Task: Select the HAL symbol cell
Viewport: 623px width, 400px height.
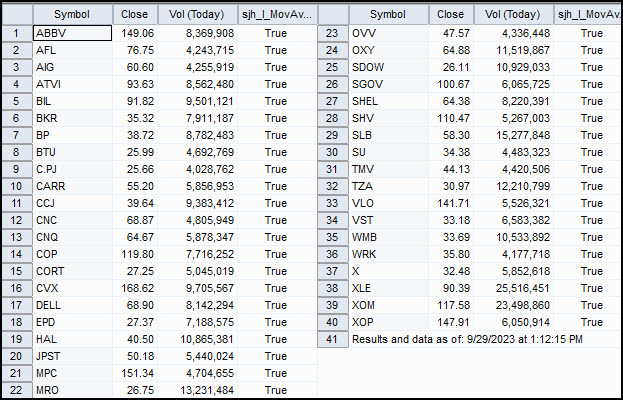Action: click(73, 339)
